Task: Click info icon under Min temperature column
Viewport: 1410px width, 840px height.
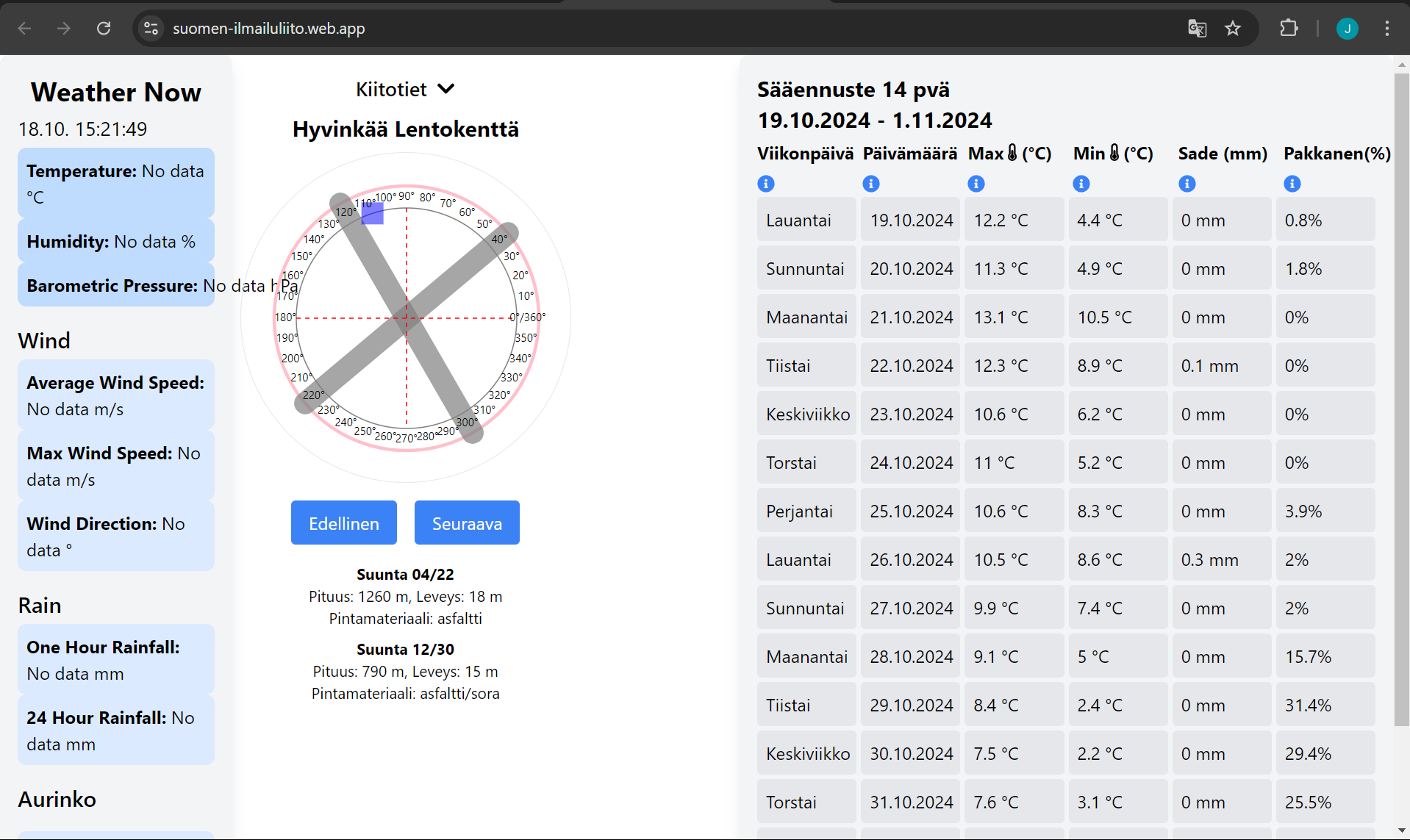Action: click(x=1081, y=184)
